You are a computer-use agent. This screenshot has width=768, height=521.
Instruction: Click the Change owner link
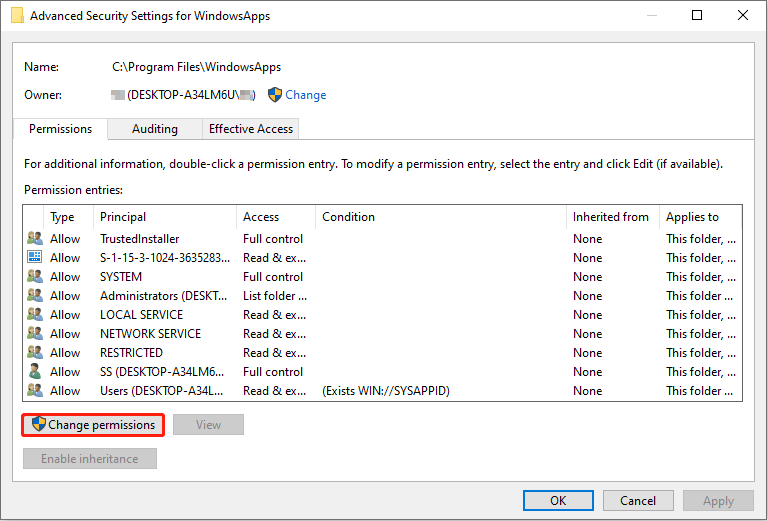(x=306, y=95)
